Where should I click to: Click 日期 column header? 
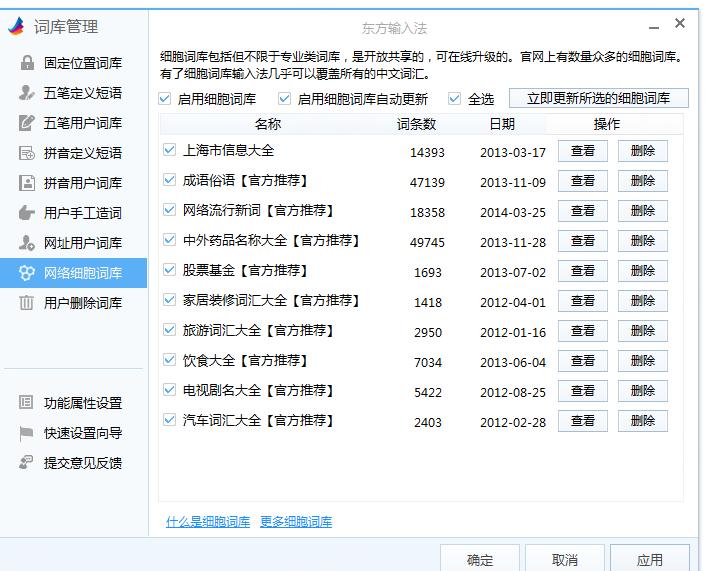(502, 124)
